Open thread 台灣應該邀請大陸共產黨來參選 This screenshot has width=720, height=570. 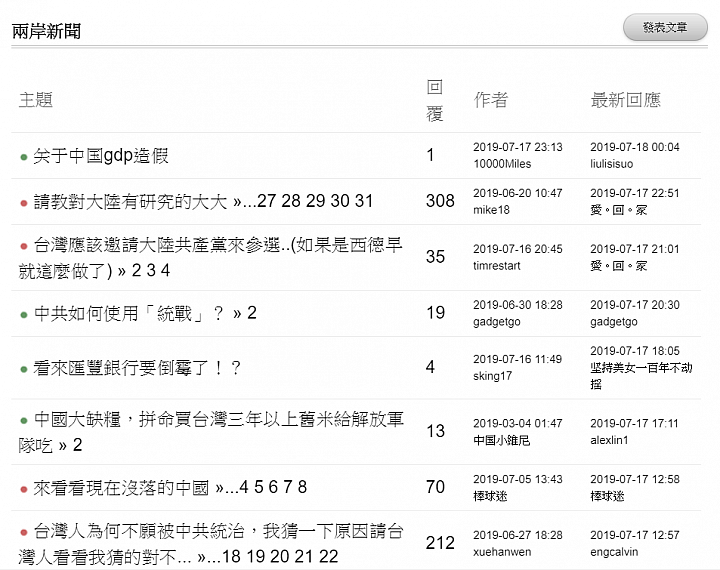[210, 258]
